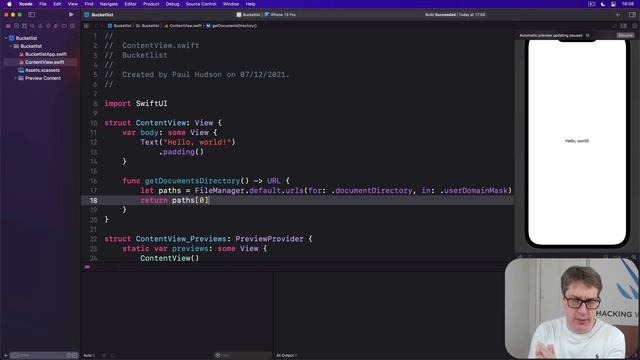Open the Source Control menu
The height and width of the screenshot is (360, 640).
click(201, 4)
